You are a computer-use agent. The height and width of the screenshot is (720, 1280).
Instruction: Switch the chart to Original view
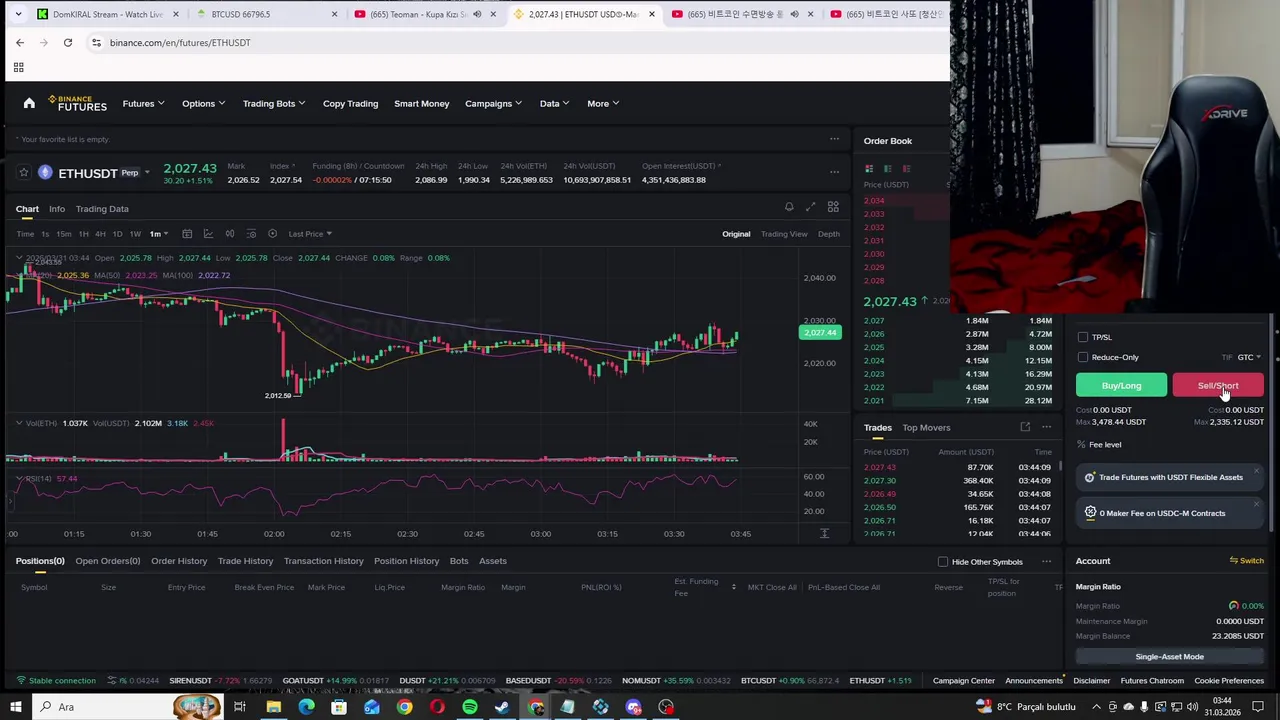[736, 234]
